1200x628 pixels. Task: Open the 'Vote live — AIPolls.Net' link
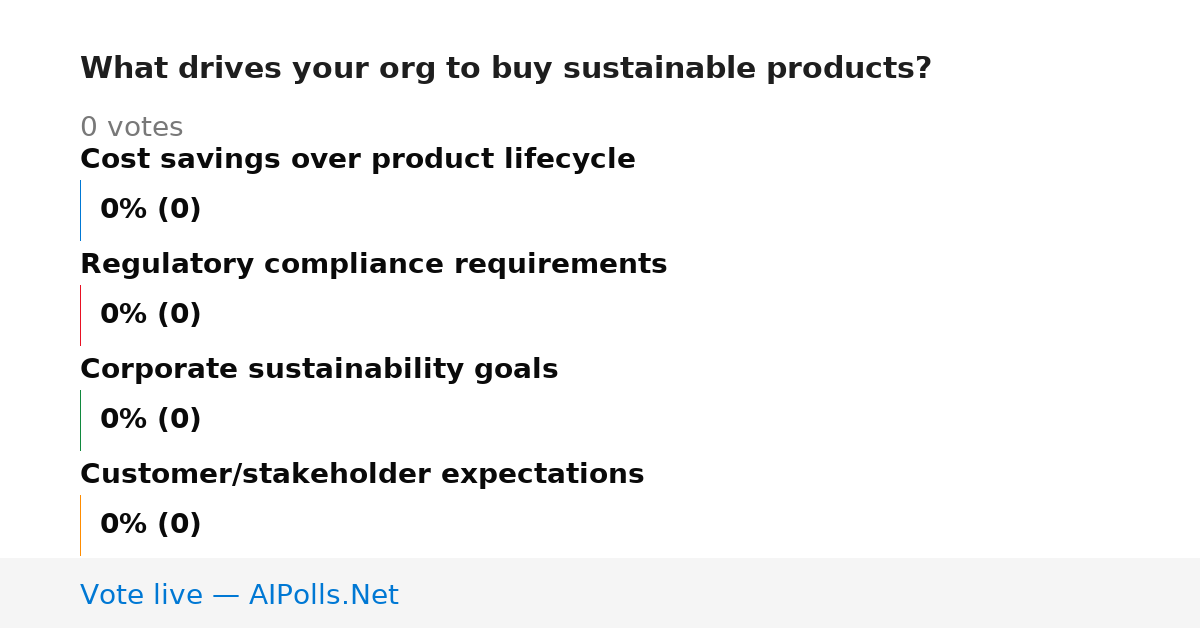pos(239,596)
